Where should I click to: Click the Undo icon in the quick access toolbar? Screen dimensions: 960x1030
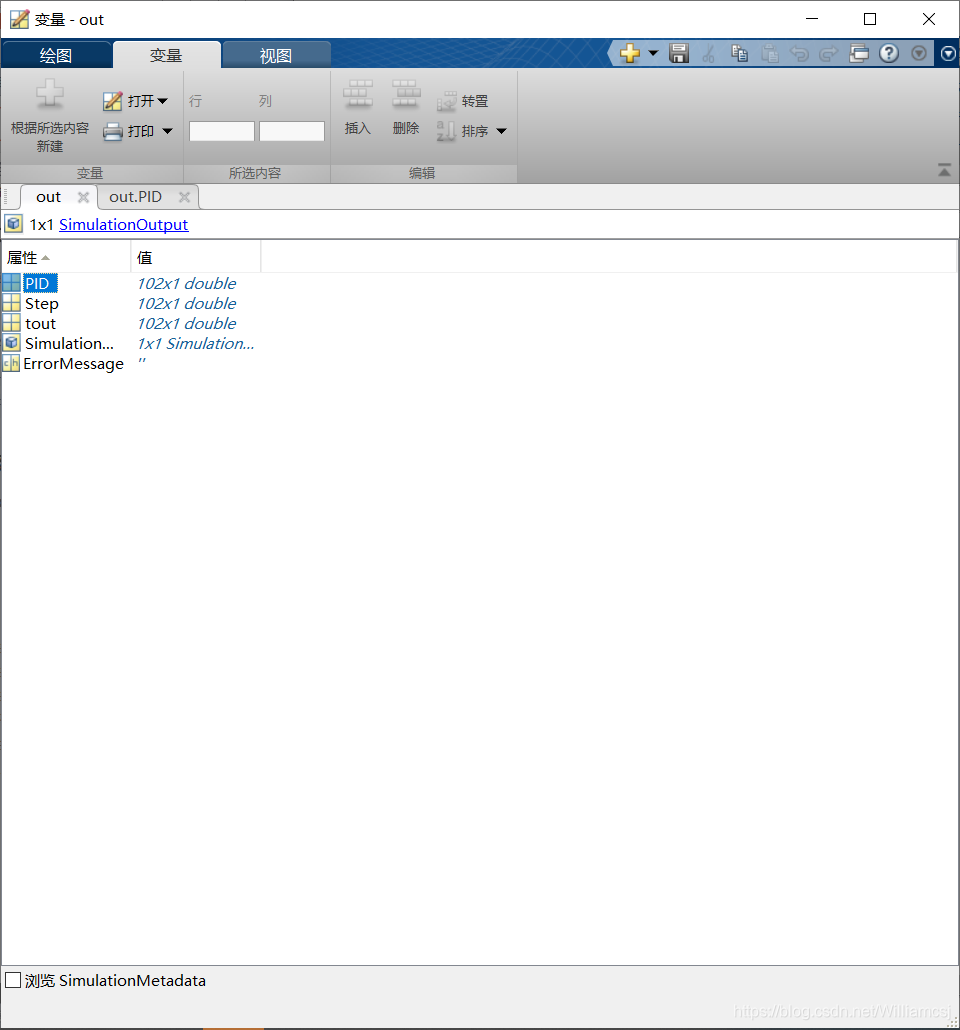799,53
